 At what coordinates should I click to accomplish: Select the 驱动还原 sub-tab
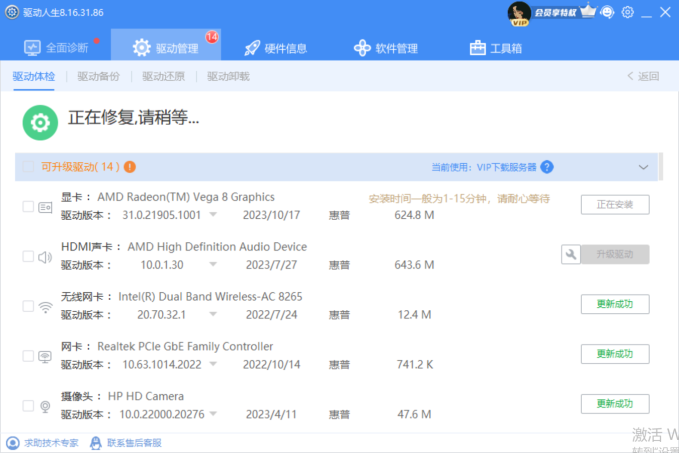[x=163, y=77]
